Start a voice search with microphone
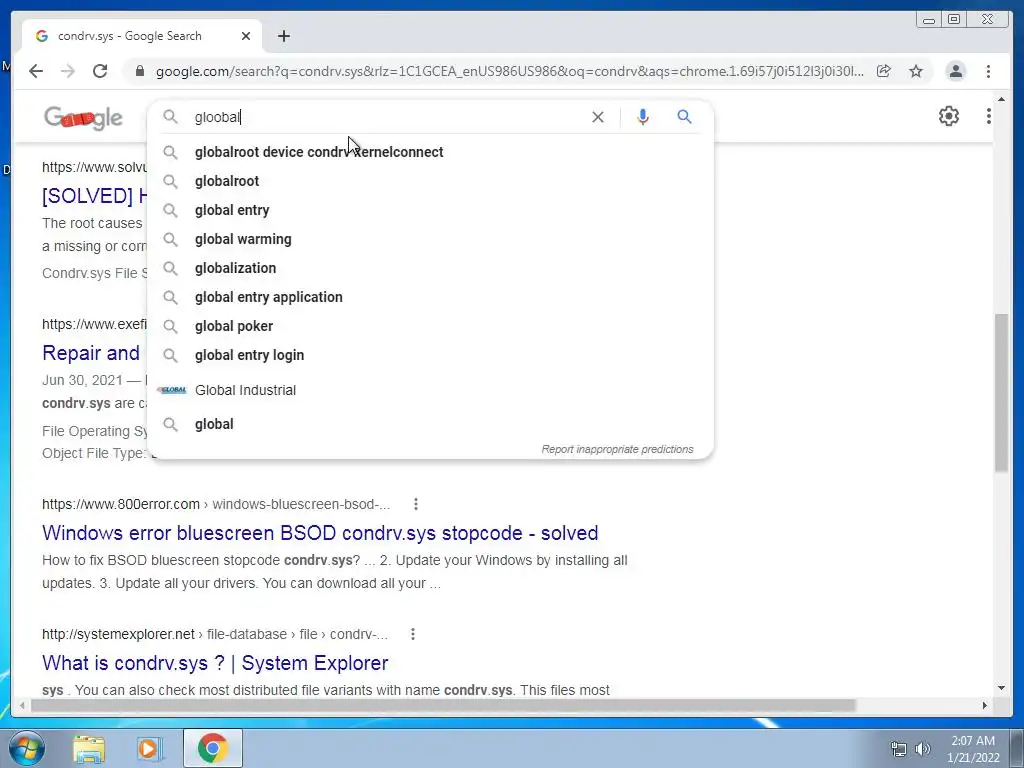The width and height of the screenshot is (1024, 768). click(643, 117)
